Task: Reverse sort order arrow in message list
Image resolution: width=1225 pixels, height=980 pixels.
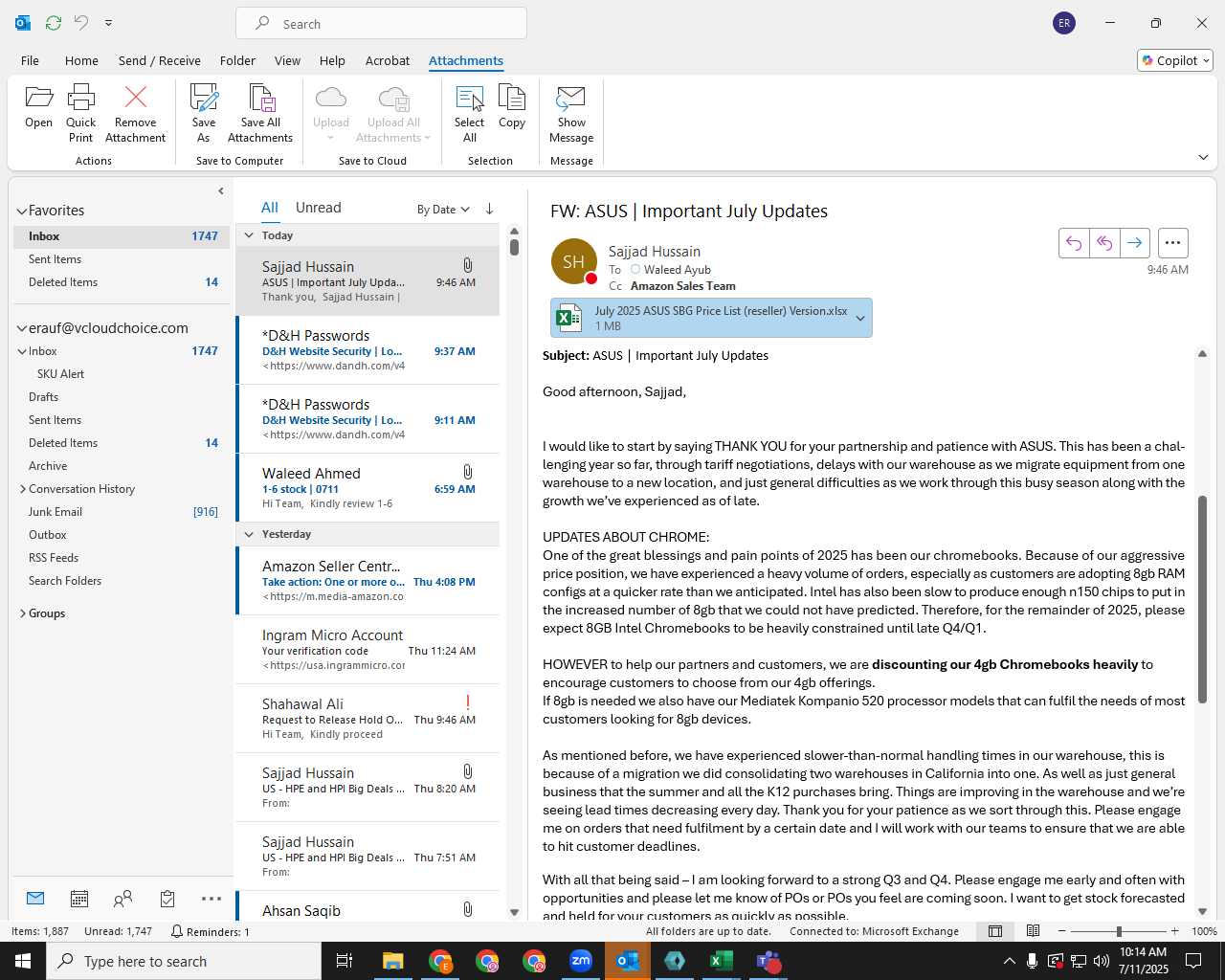Action: [489, 209]
